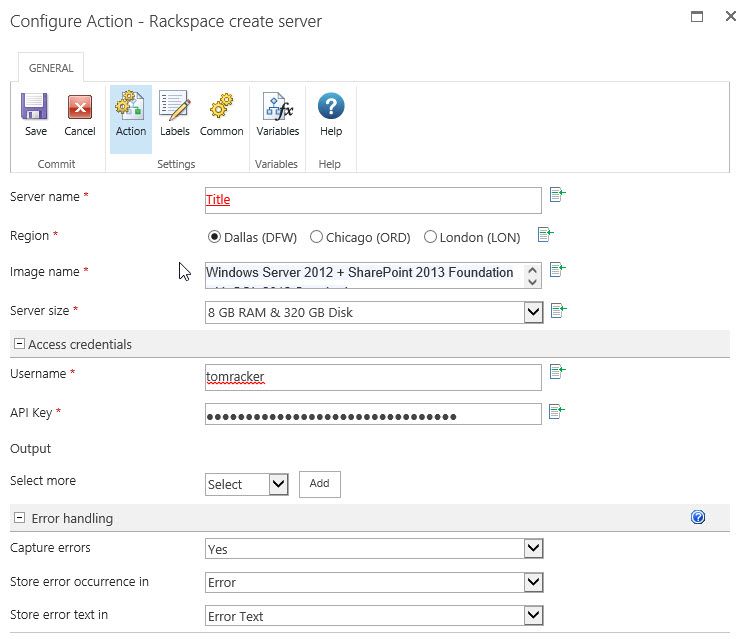
Task: Insert reference icon next to Image name
Action: [558, 270]
